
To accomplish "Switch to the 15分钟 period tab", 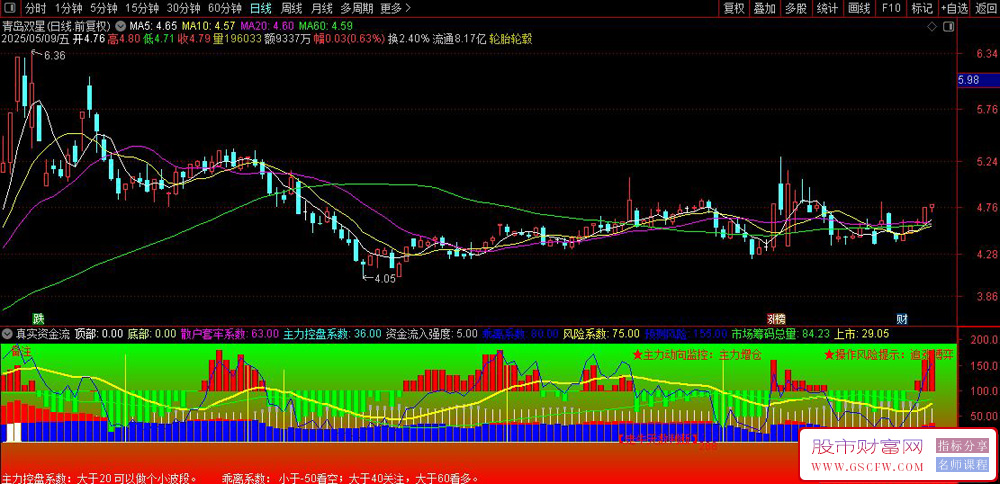I will (x=142, y=8).
